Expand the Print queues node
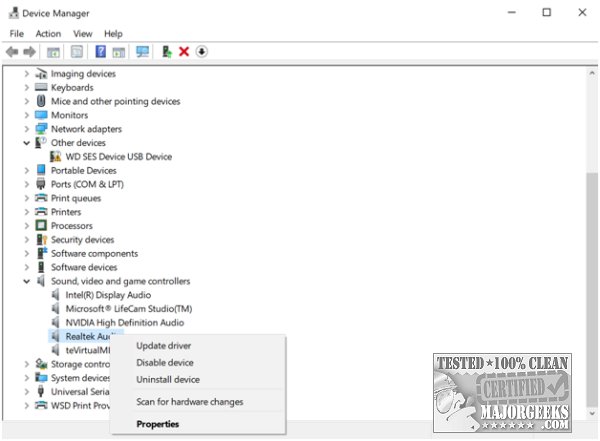The height and width of the screenshot is (441, 600). tap(26, 198)
